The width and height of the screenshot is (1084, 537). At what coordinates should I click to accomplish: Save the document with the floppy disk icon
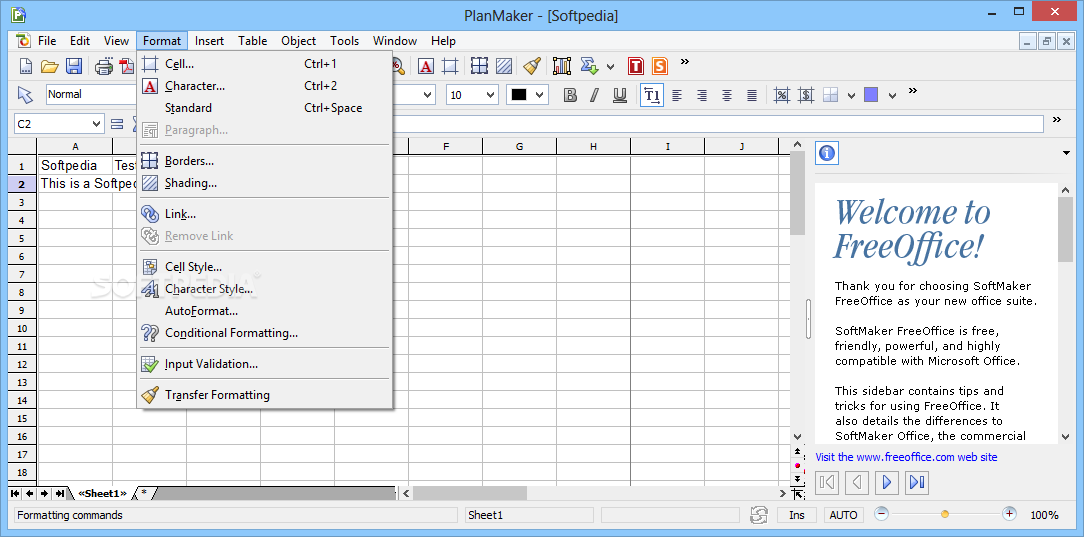tap(74, 66)
